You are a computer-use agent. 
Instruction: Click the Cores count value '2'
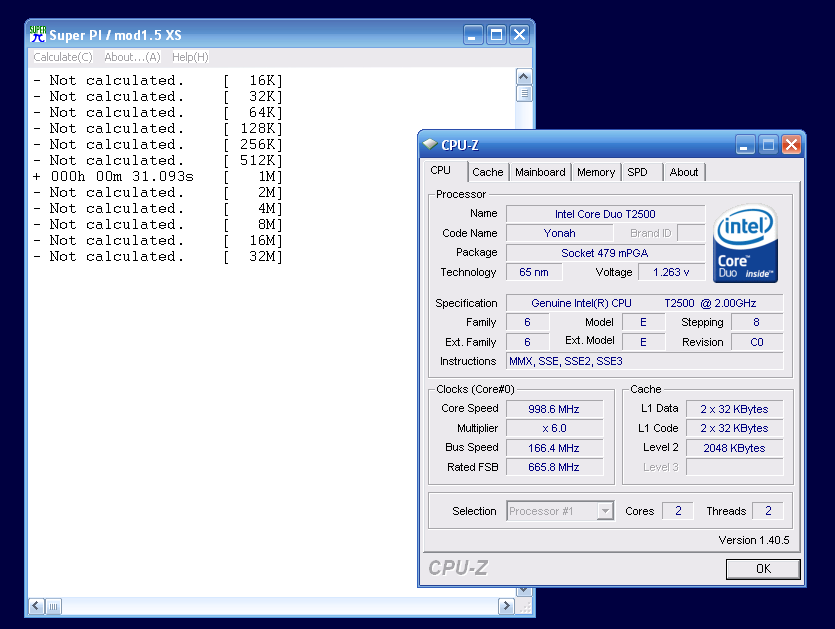pos(678,511)
